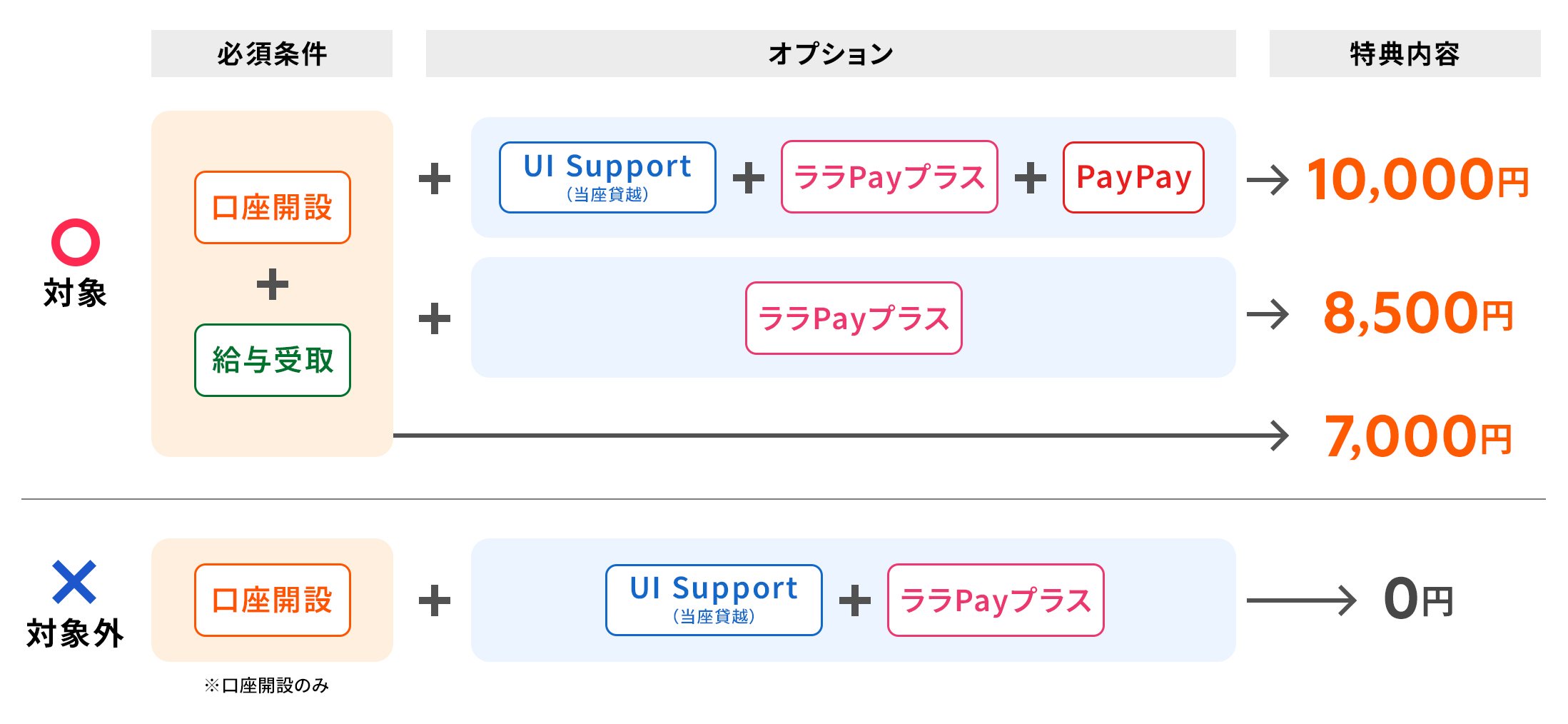Click the green 給与受取 badge
The height and width of the screenshot is (724, 1568).
[273, 360]
